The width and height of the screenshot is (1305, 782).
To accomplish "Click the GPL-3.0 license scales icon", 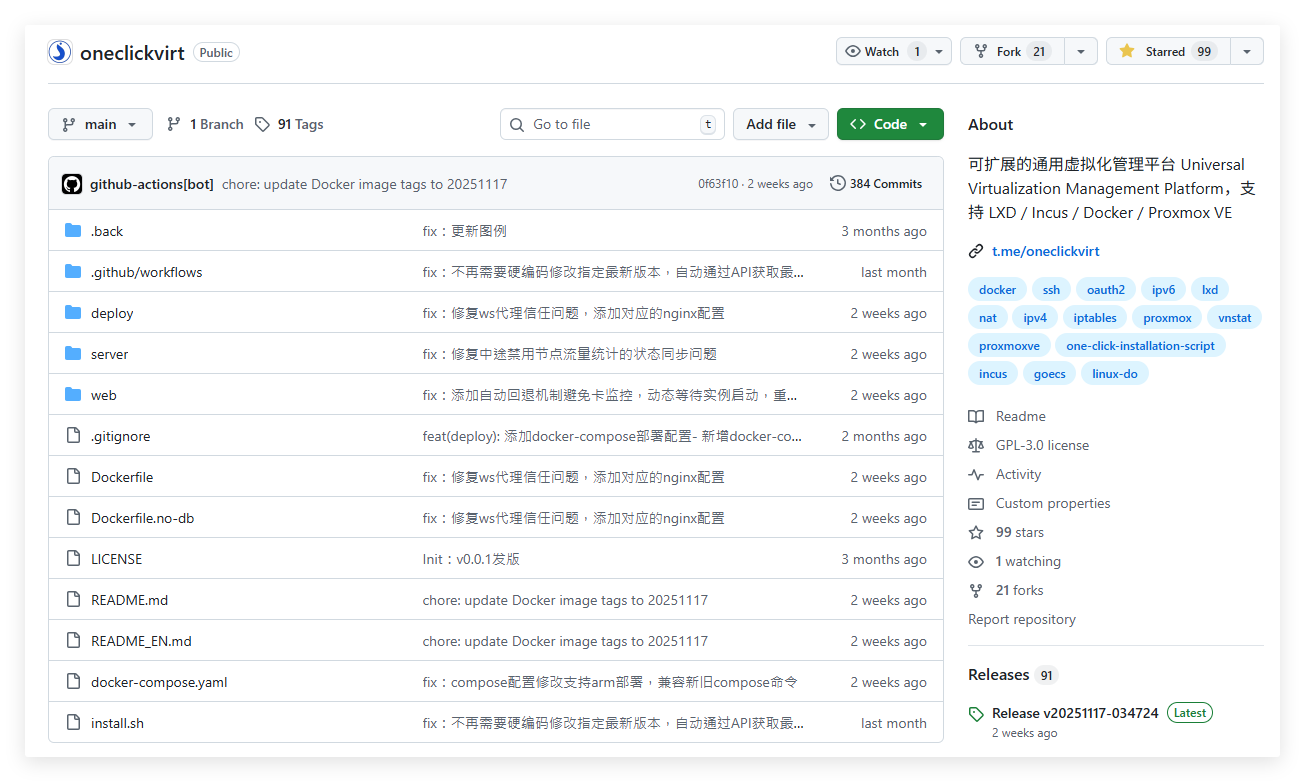I will click(x=975, y=445).
